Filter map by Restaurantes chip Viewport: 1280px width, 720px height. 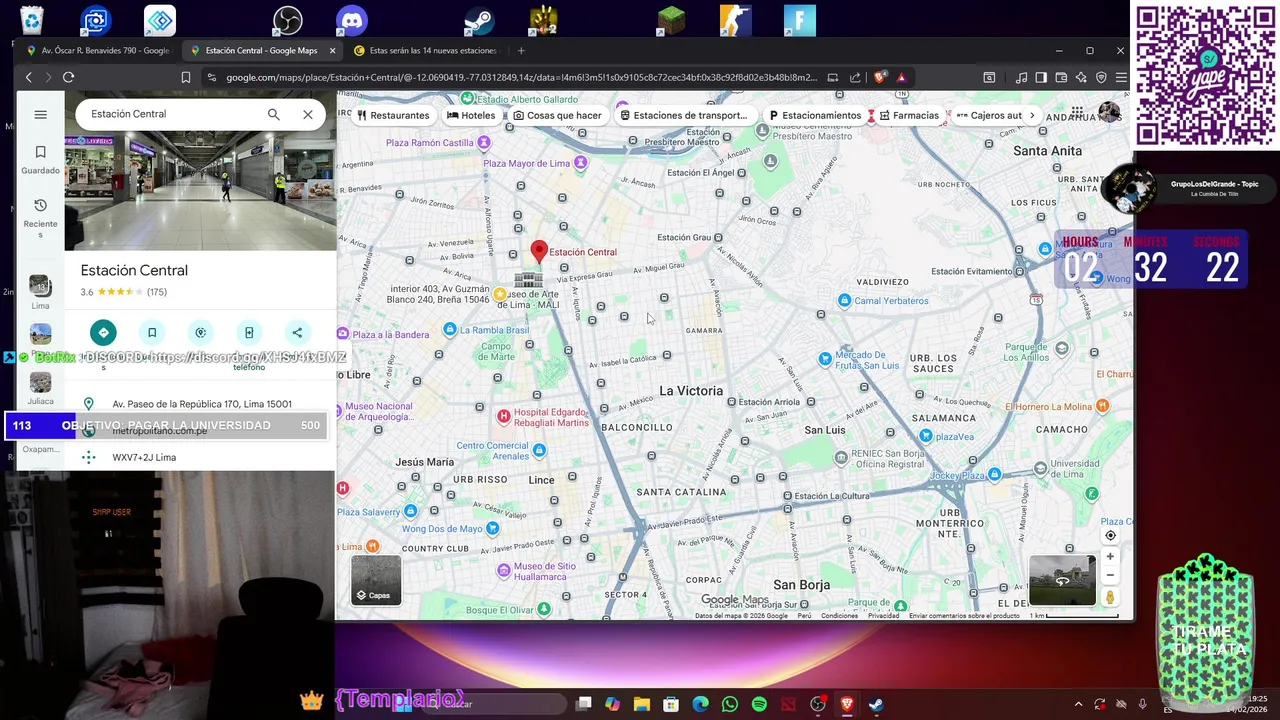[x=393, y=115]
